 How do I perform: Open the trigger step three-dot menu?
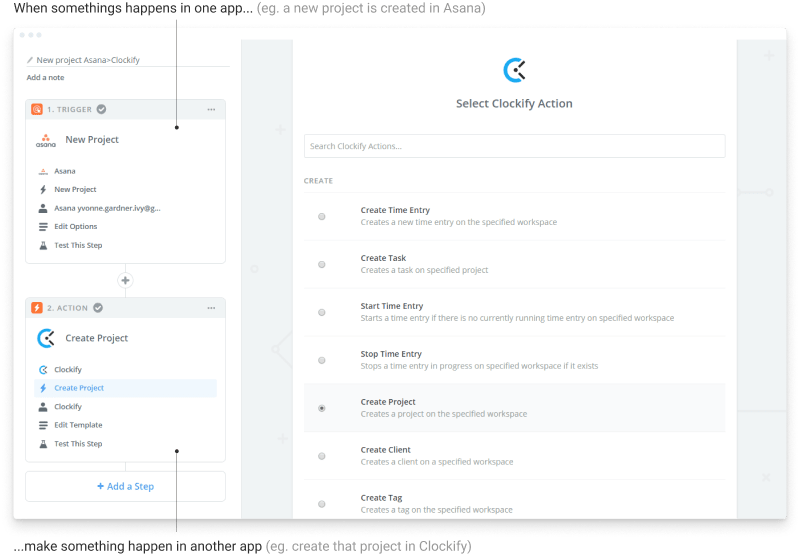coord(211,110)
